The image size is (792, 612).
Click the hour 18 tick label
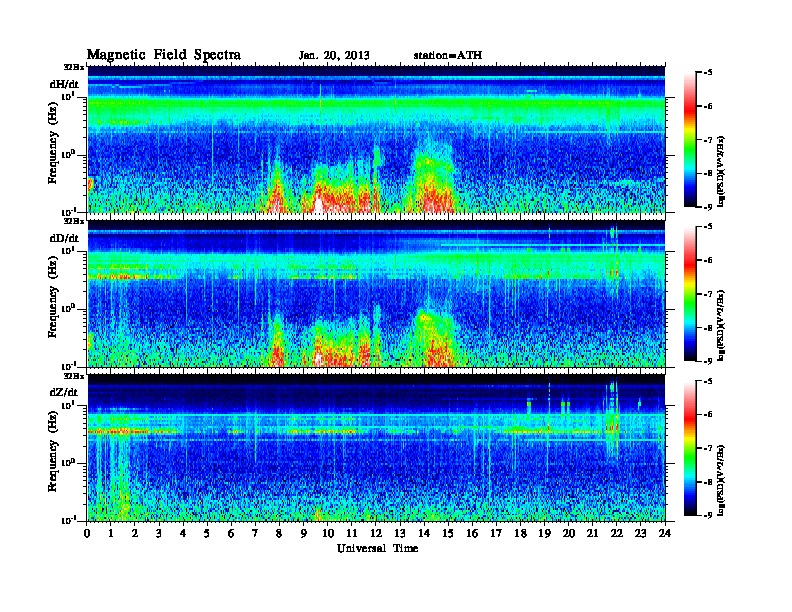(x=520, y=534)
